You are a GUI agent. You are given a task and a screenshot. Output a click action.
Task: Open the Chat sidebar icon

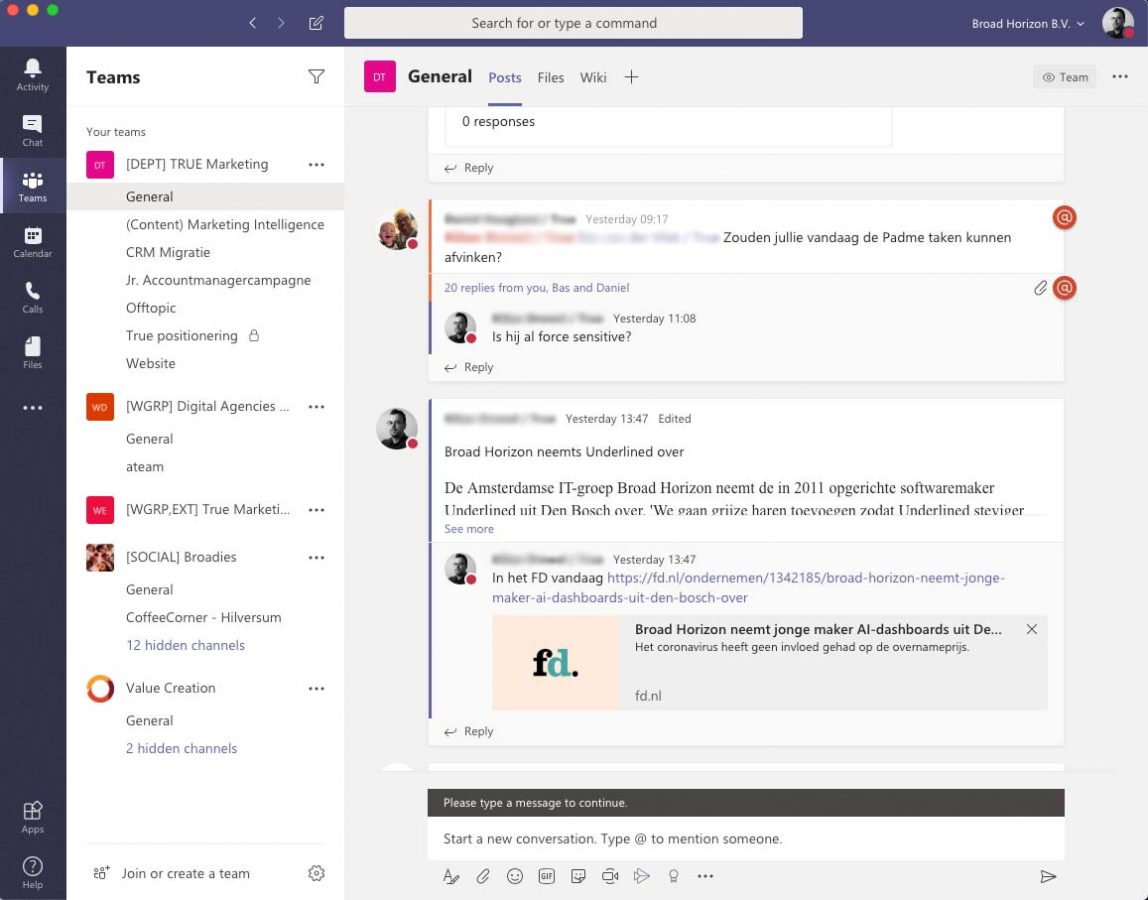[x=32, y=130]
